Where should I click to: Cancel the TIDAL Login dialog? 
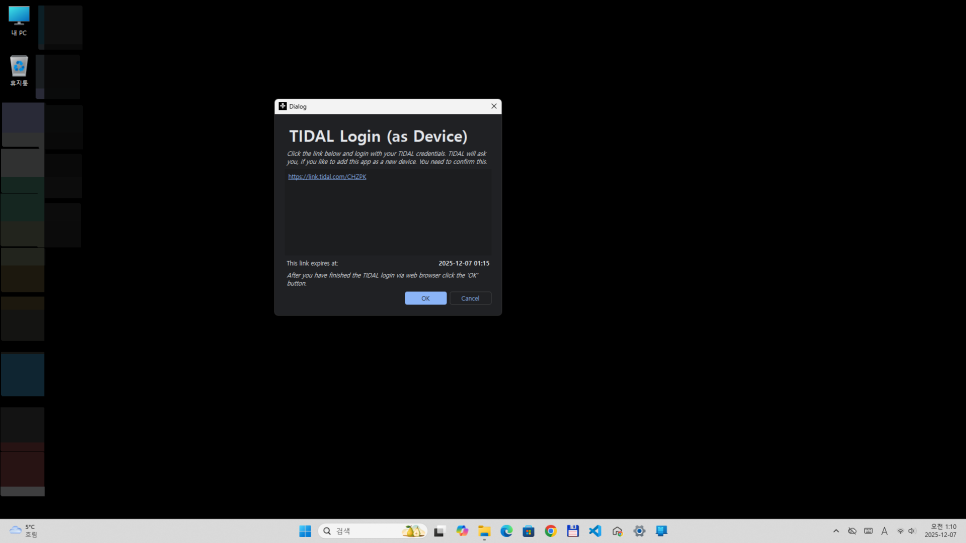pyautogui.click(x=470, y=298)
